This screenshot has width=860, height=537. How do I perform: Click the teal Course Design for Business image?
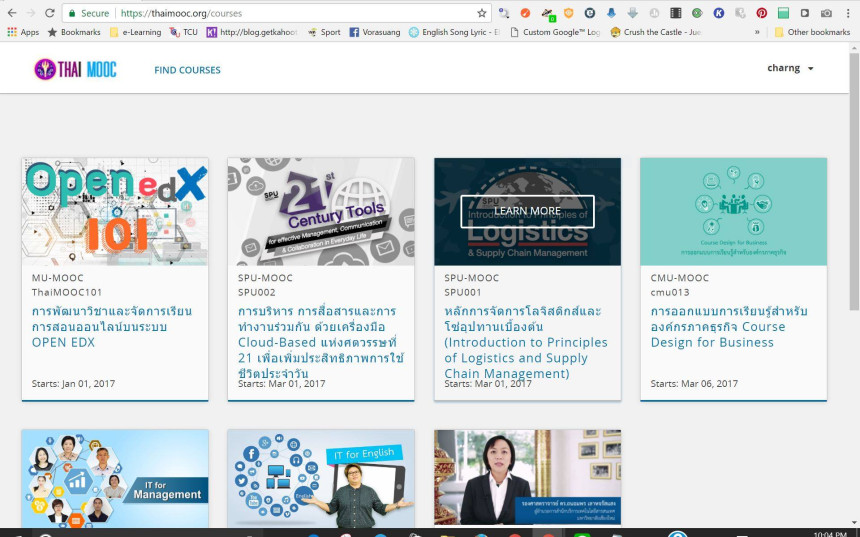tap(733, 212)
